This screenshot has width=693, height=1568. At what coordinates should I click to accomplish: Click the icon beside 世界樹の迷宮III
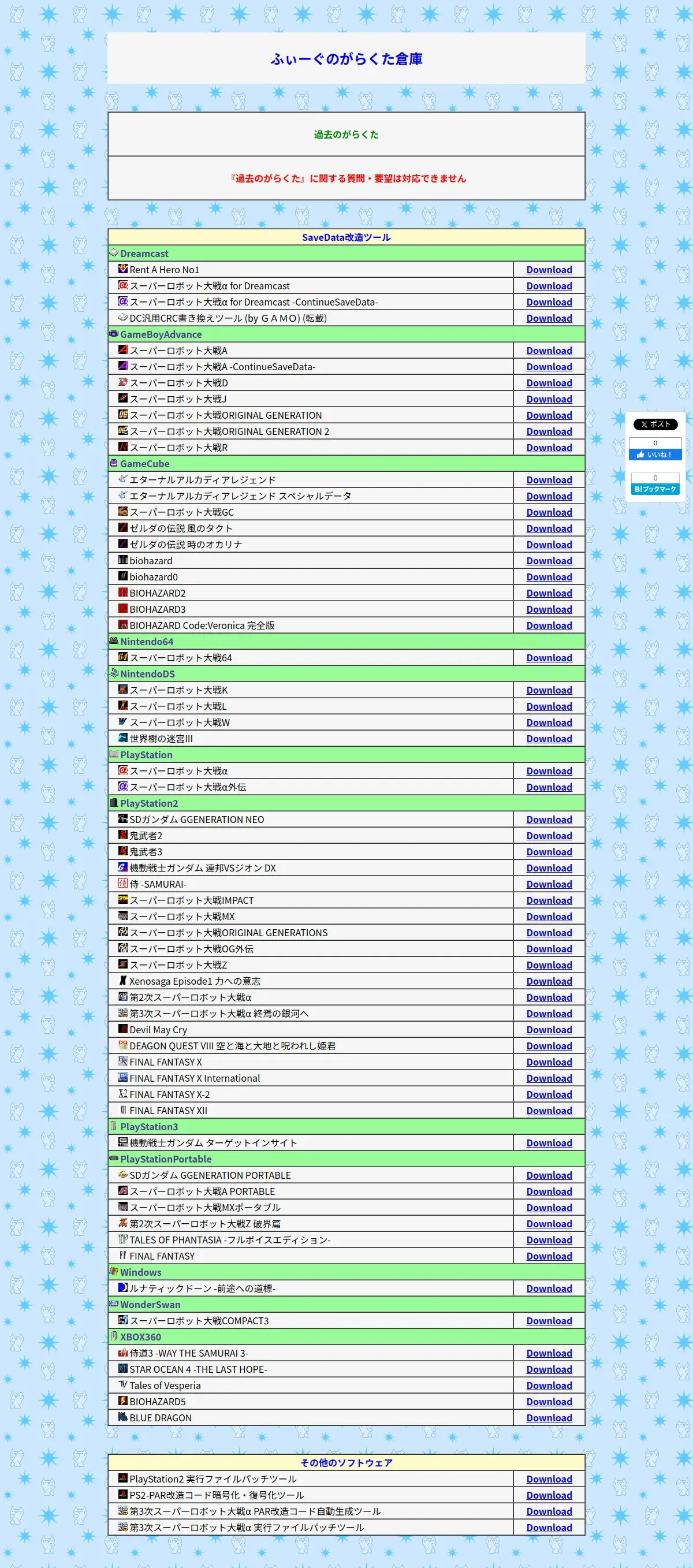click(123, 737)
